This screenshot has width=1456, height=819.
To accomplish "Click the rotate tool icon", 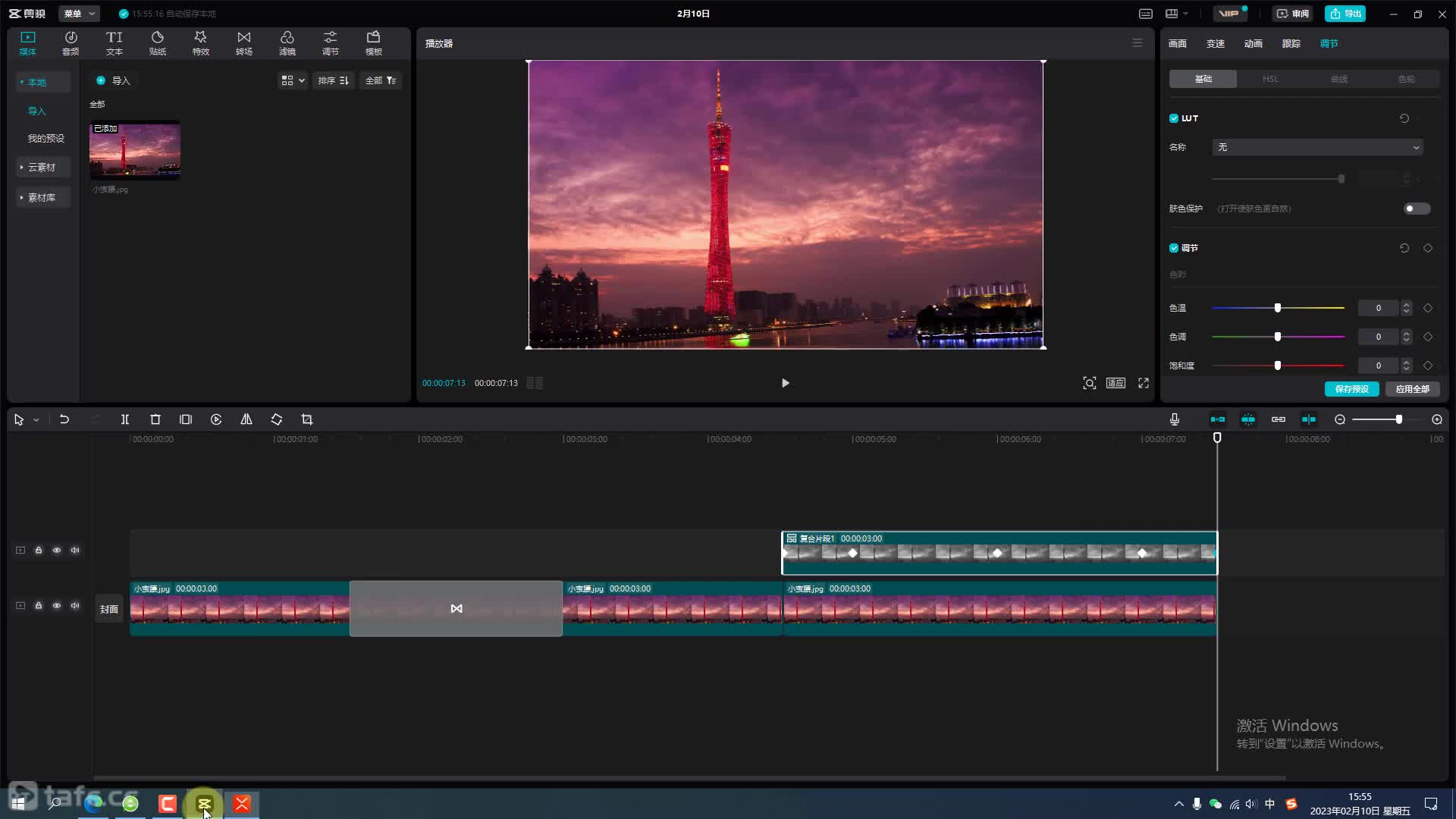I will pos(277,419).
